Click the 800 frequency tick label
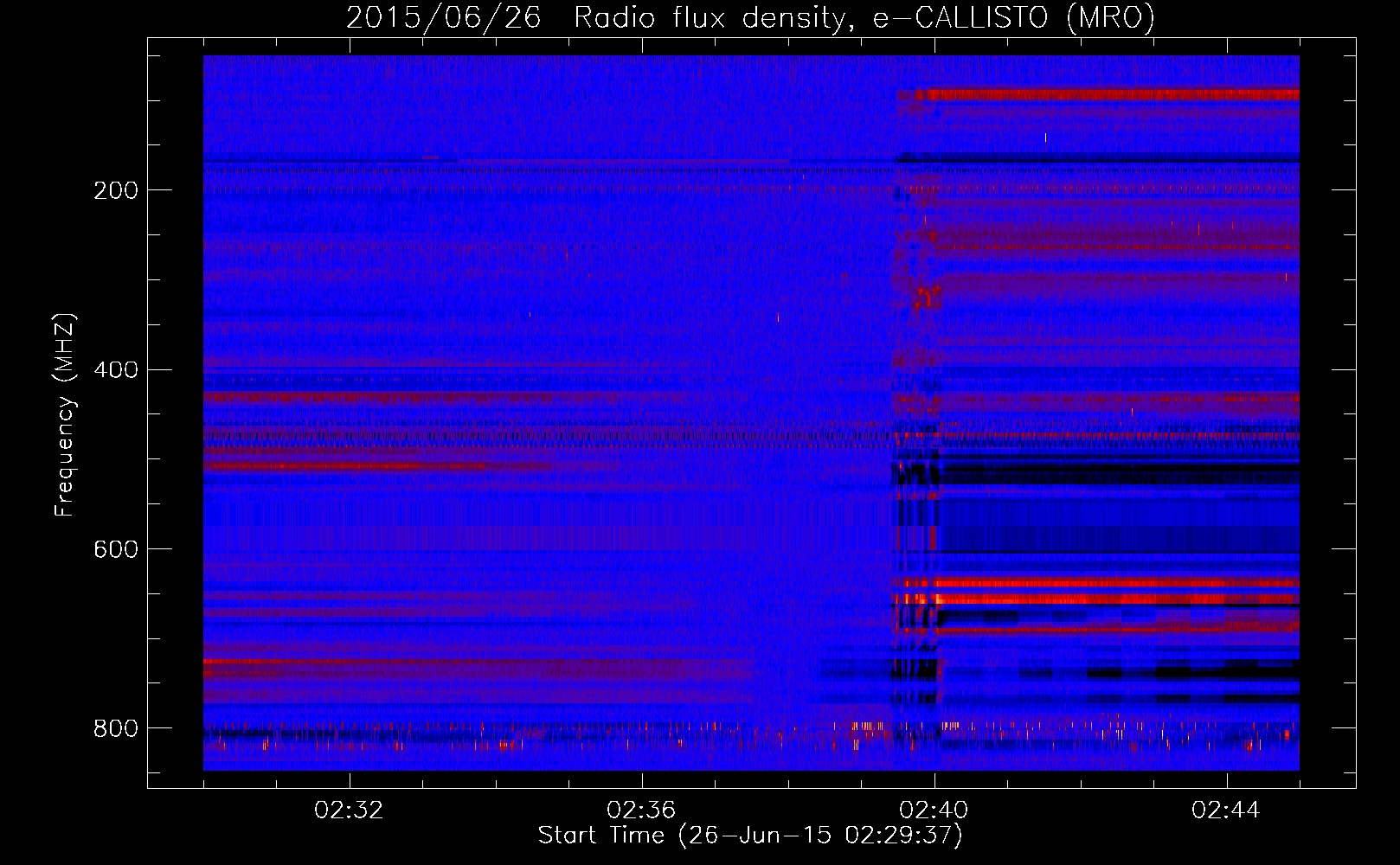 click(x=116, y=728)
